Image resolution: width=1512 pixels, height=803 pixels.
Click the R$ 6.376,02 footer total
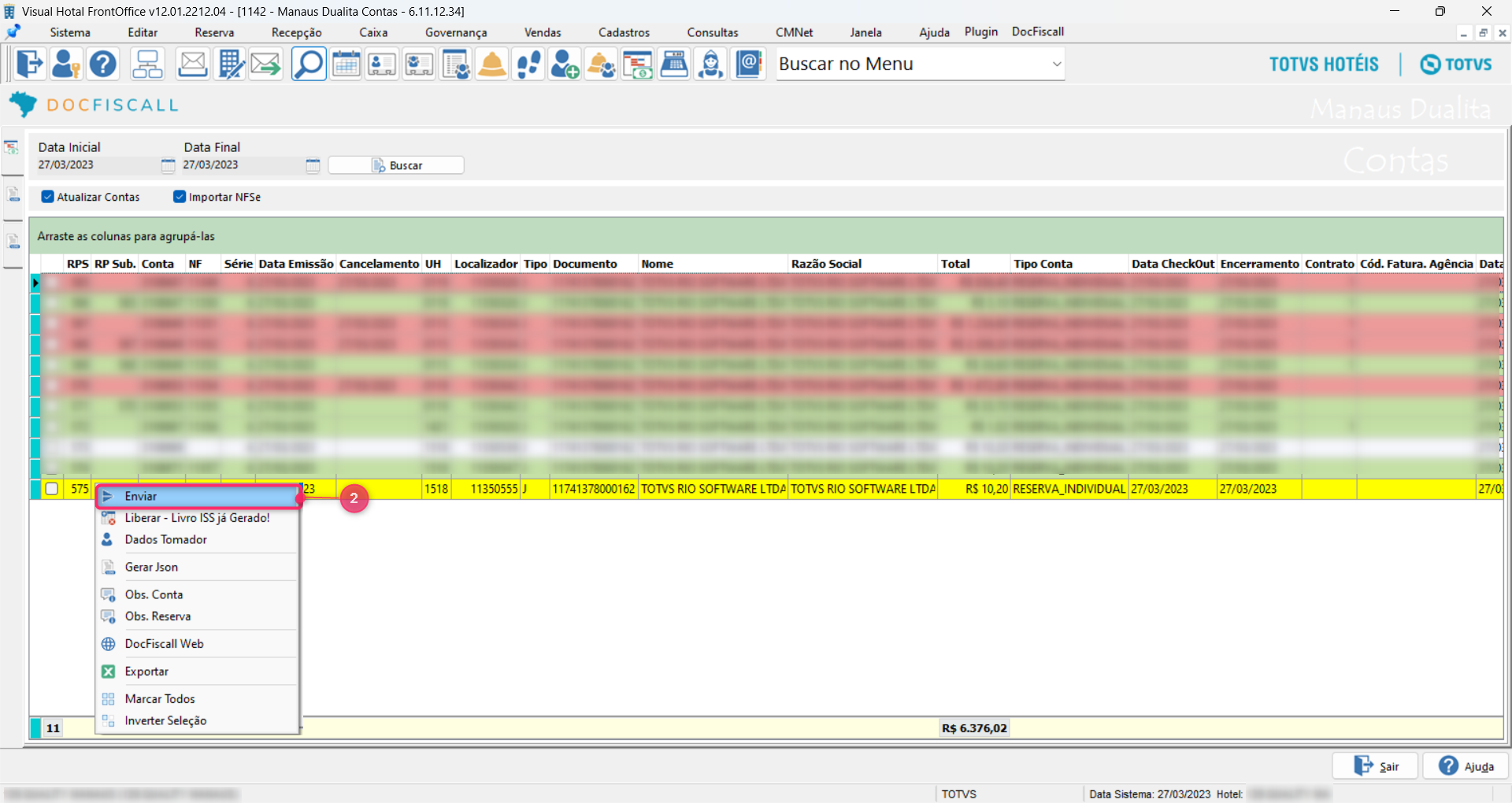point(974,728)
